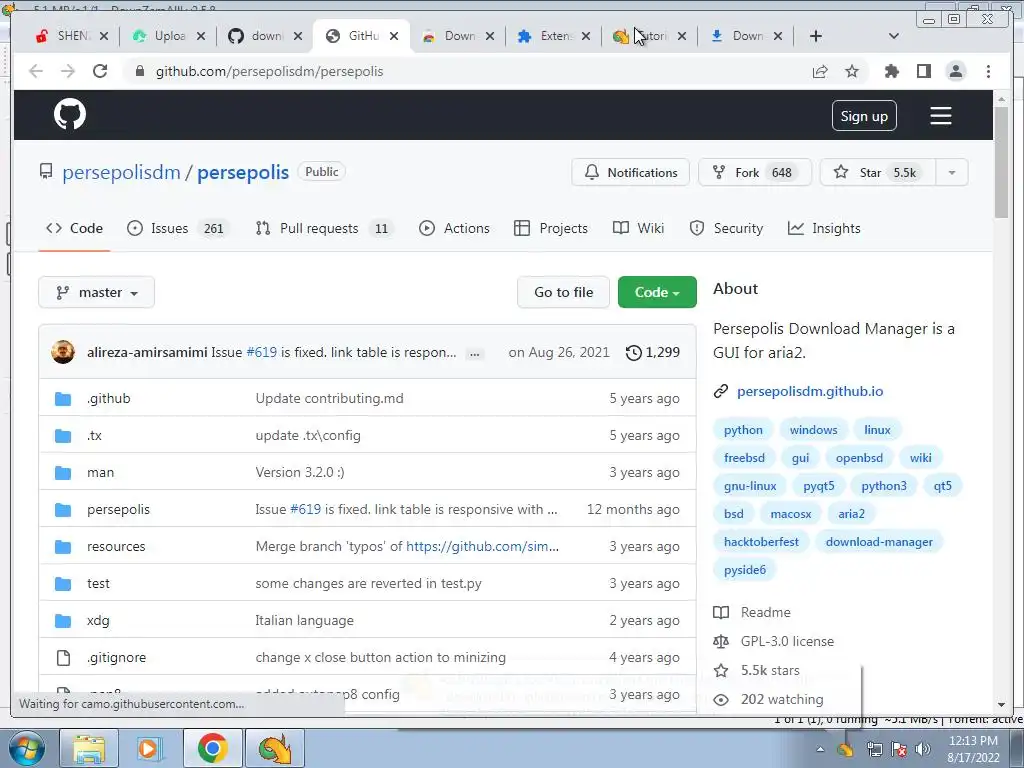1024x768 pixels.
Task: Open the .gitignore file
Action: [x=116, y=658]
